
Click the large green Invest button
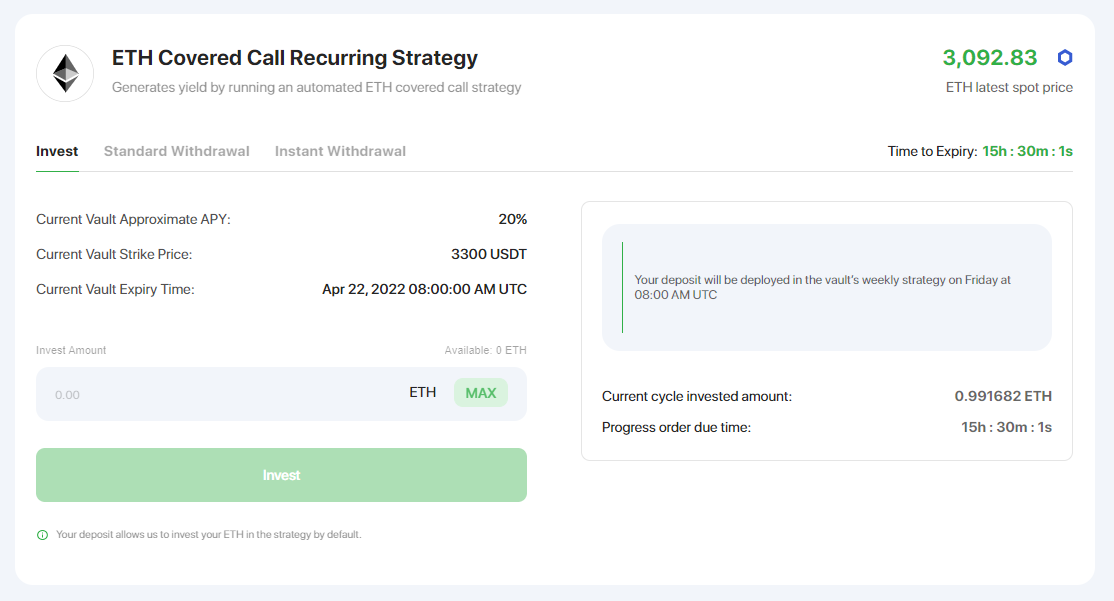[281, 475]
